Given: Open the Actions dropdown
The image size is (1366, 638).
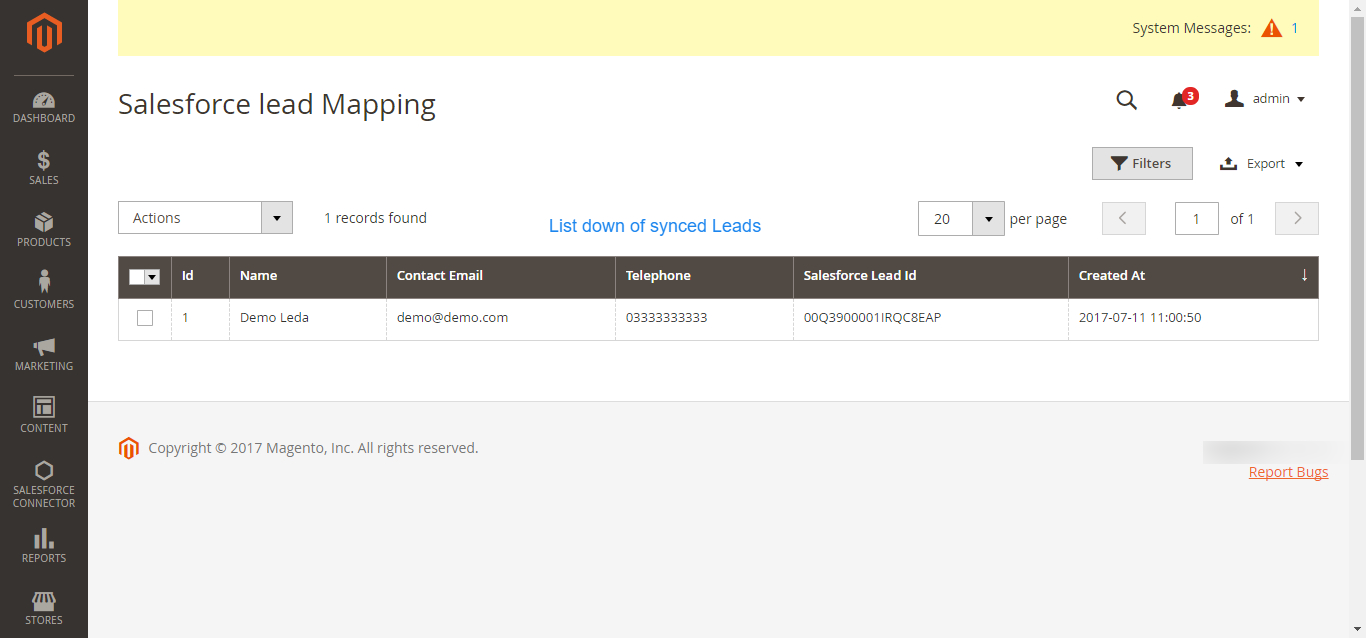Looking at the screenshot, I should click(x=205, y=217).
